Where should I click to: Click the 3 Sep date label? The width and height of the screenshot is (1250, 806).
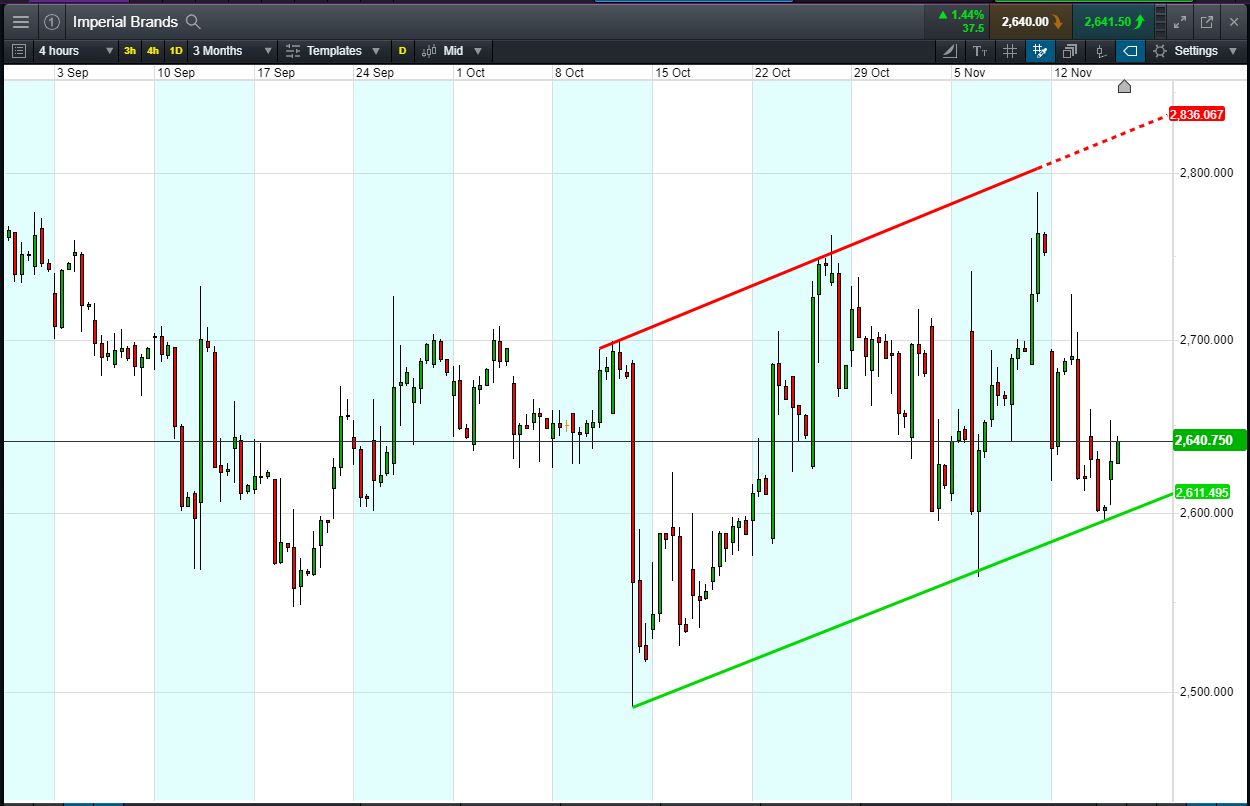[73, 72]
